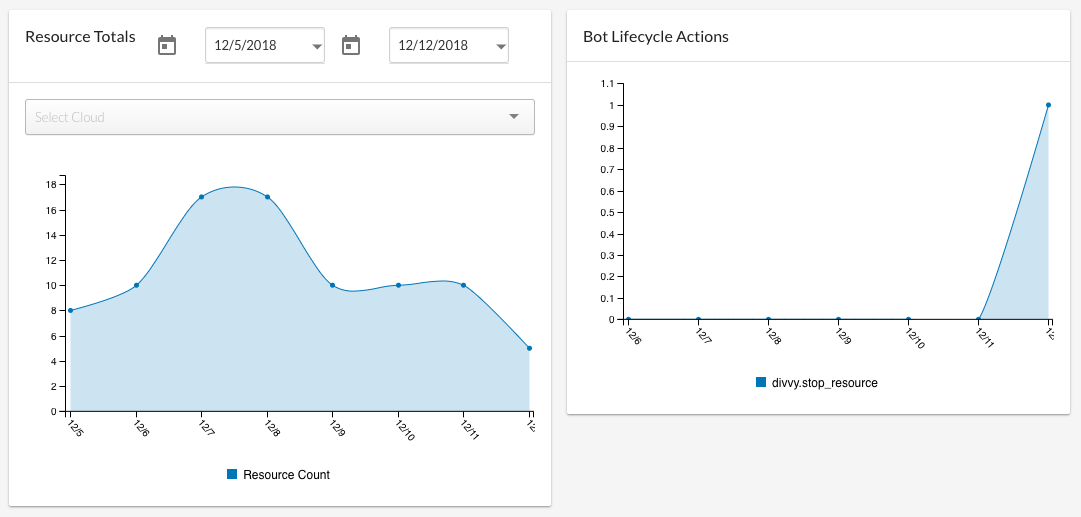
Task: Select 12/6 data point in Bot Lifecycle chart
Action: pyautogui.click(x=628, y=320)
